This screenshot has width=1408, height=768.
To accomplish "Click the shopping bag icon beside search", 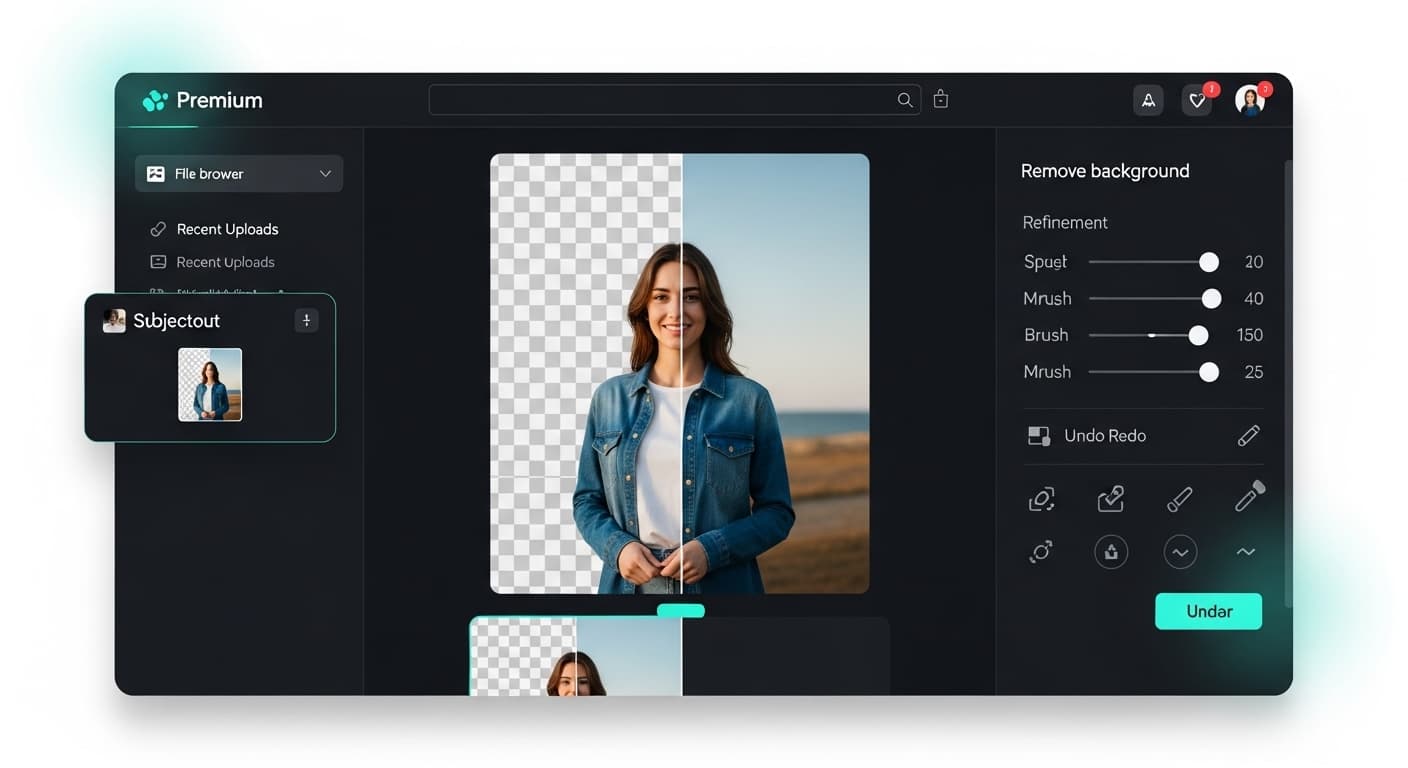I will 940,98.
